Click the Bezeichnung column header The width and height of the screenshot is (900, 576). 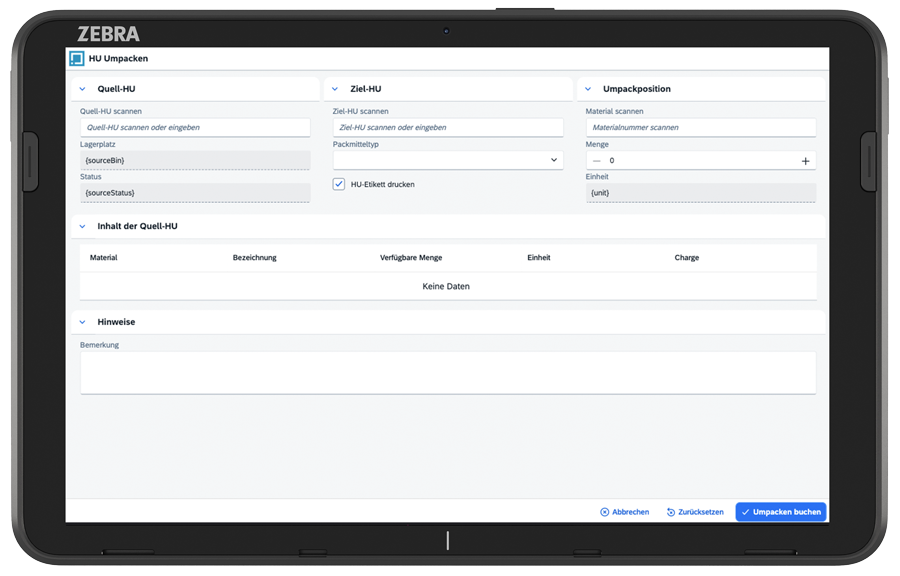coord(254,258)
